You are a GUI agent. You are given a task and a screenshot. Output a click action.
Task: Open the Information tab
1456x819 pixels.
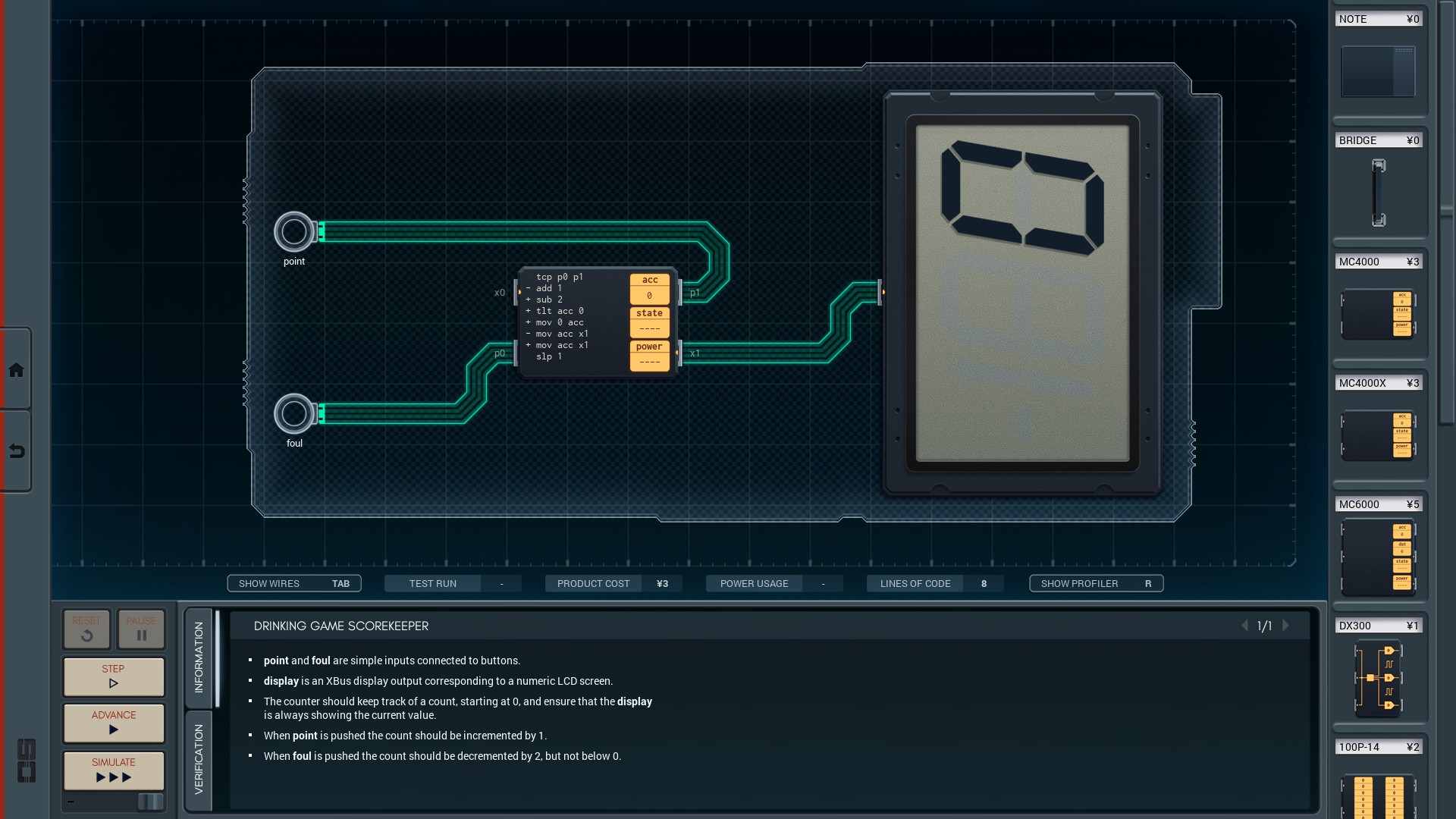pyautogui.click(x=199, y=657)
